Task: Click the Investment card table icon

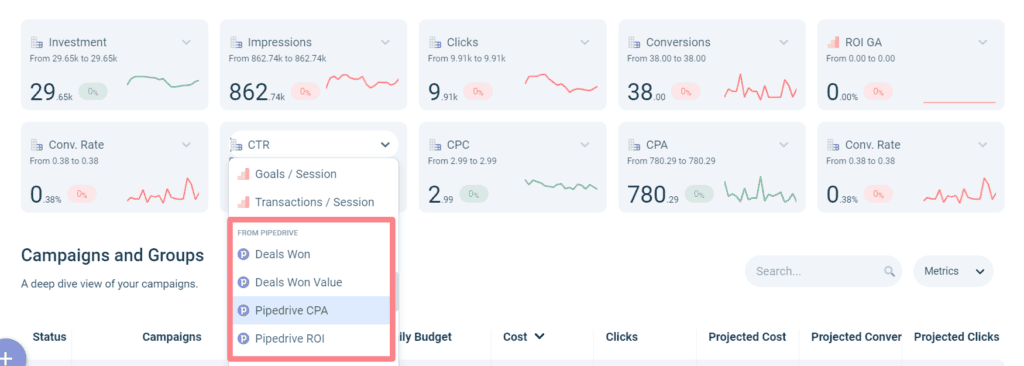Action: [x=37, y=42]
